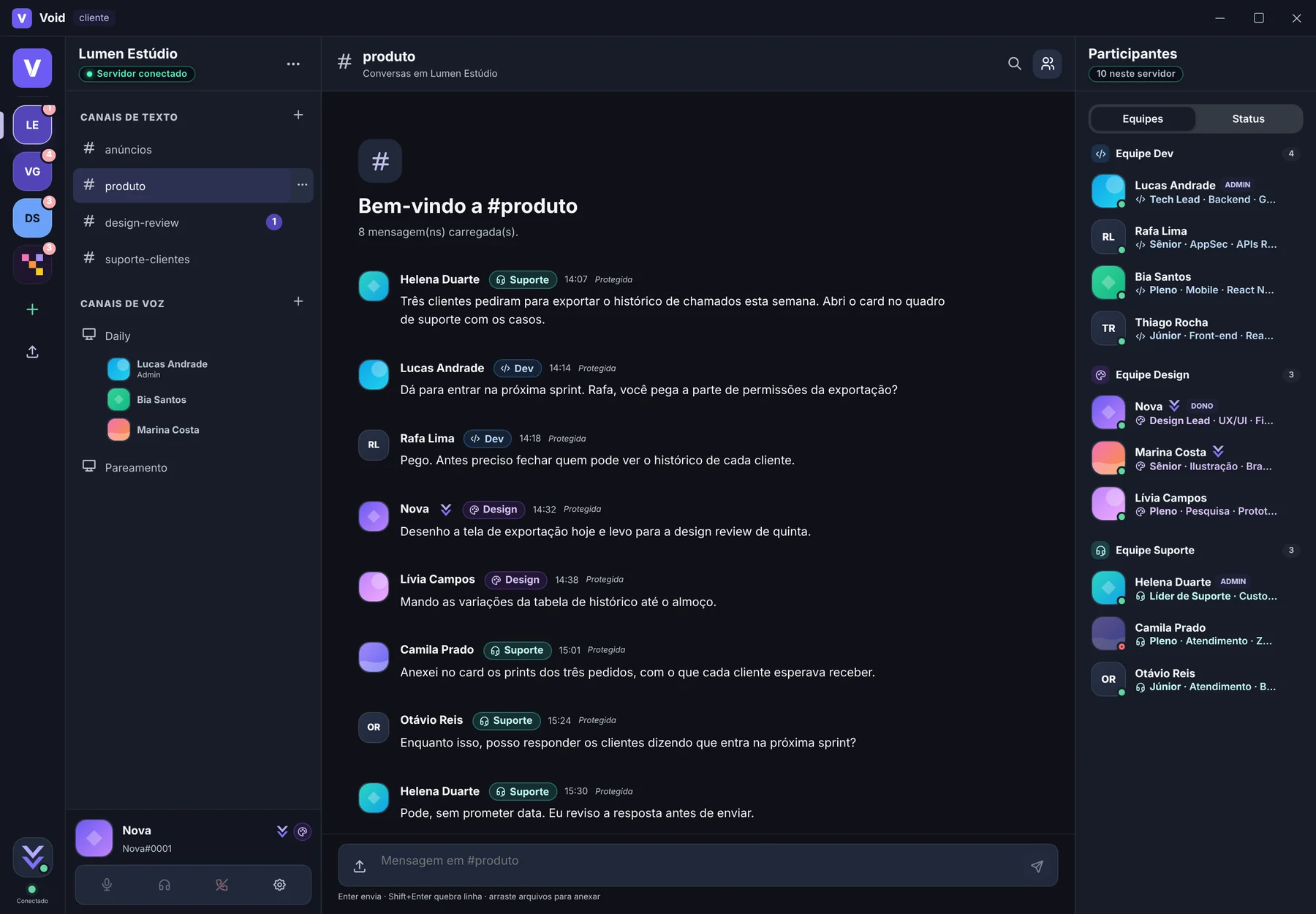The width and height of the screenshot is (1316, 914).
Task: Open Lumen Estúdio server options menu
Action: pos(293,64)
